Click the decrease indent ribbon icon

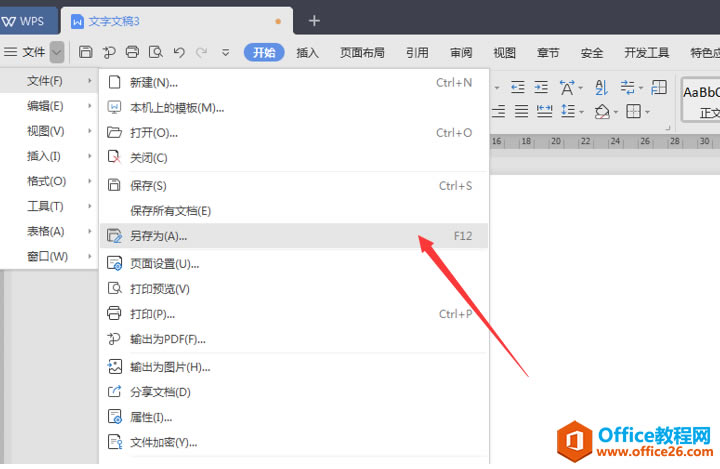click(518, 87)
